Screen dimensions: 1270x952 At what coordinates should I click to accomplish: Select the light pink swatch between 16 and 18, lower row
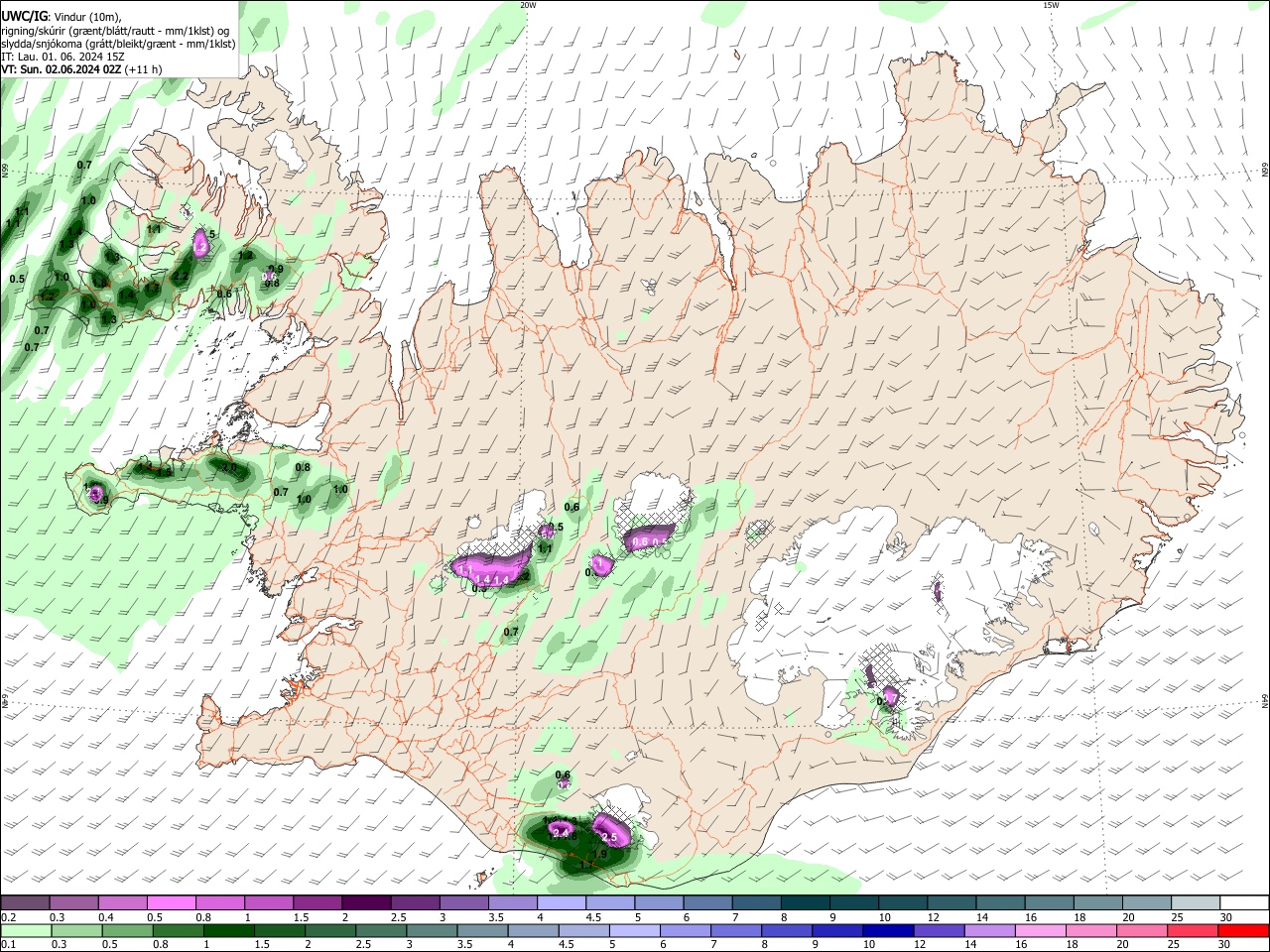(x=1041, y=930)
